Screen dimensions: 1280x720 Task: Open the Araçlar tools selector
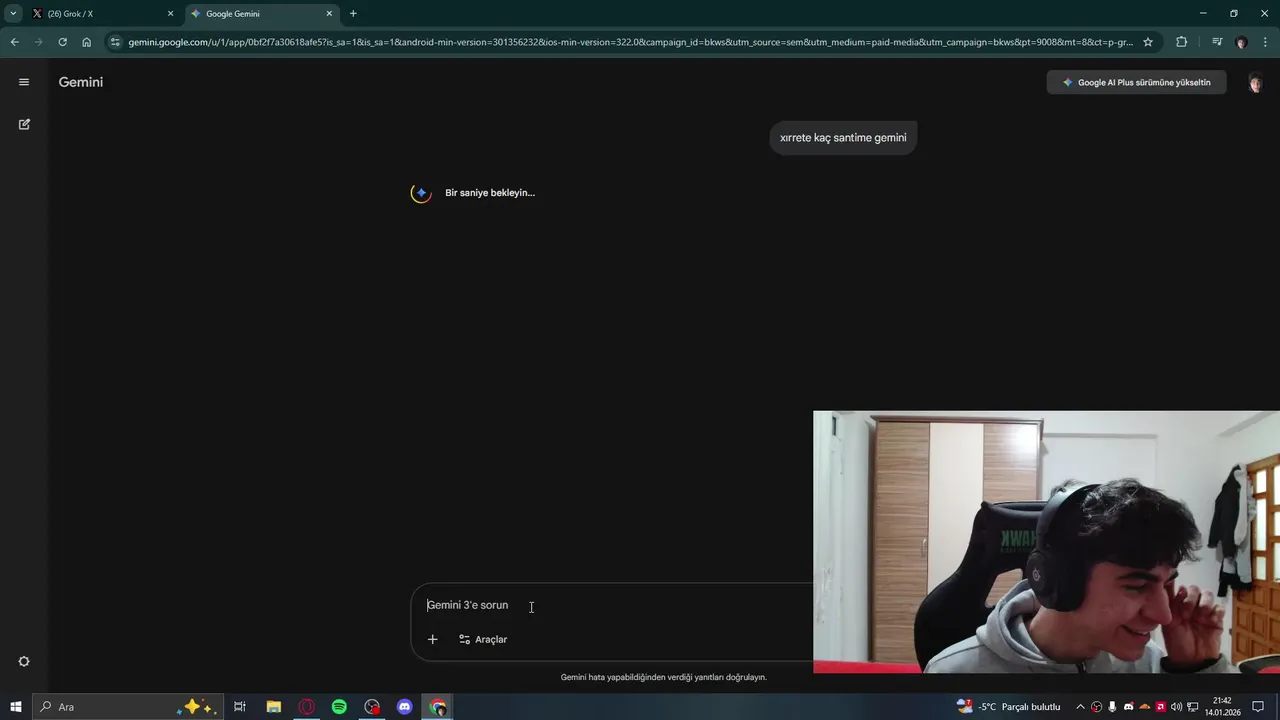(483, 639)
